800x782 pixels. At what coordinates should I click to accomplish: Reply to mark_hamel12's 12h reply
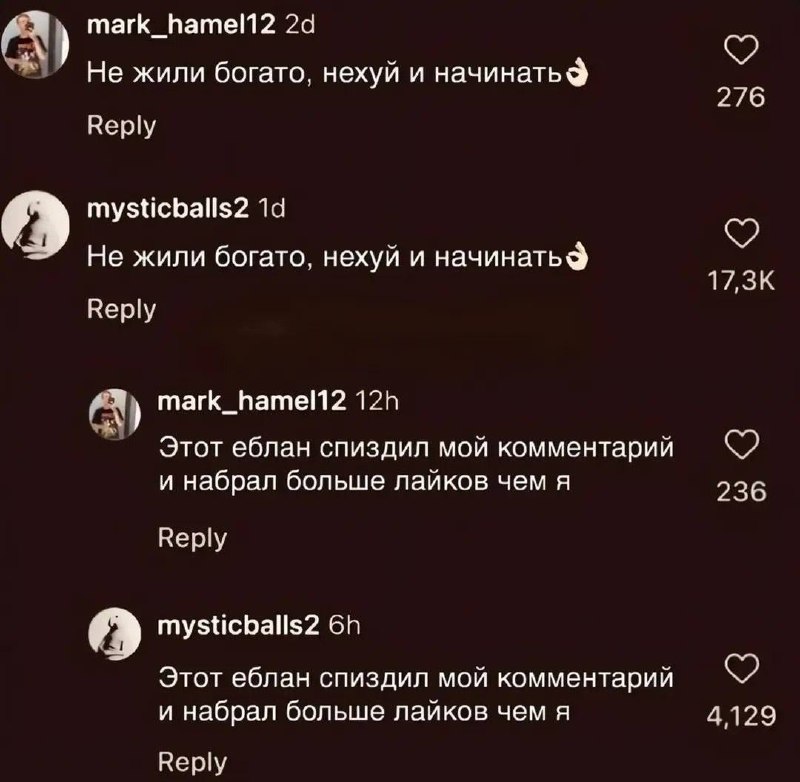tap(192, 538)
